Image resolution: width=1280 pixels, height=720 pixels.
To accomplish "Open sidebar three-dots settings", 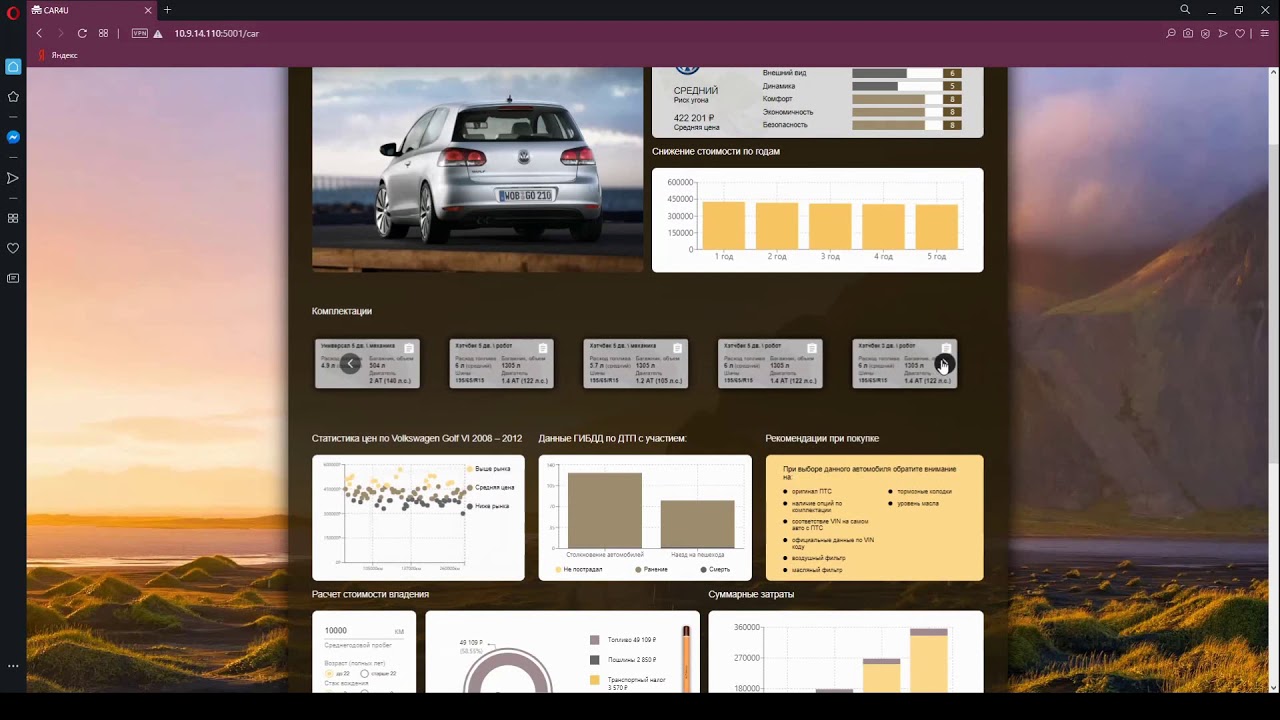I will (x=13, y=665).
